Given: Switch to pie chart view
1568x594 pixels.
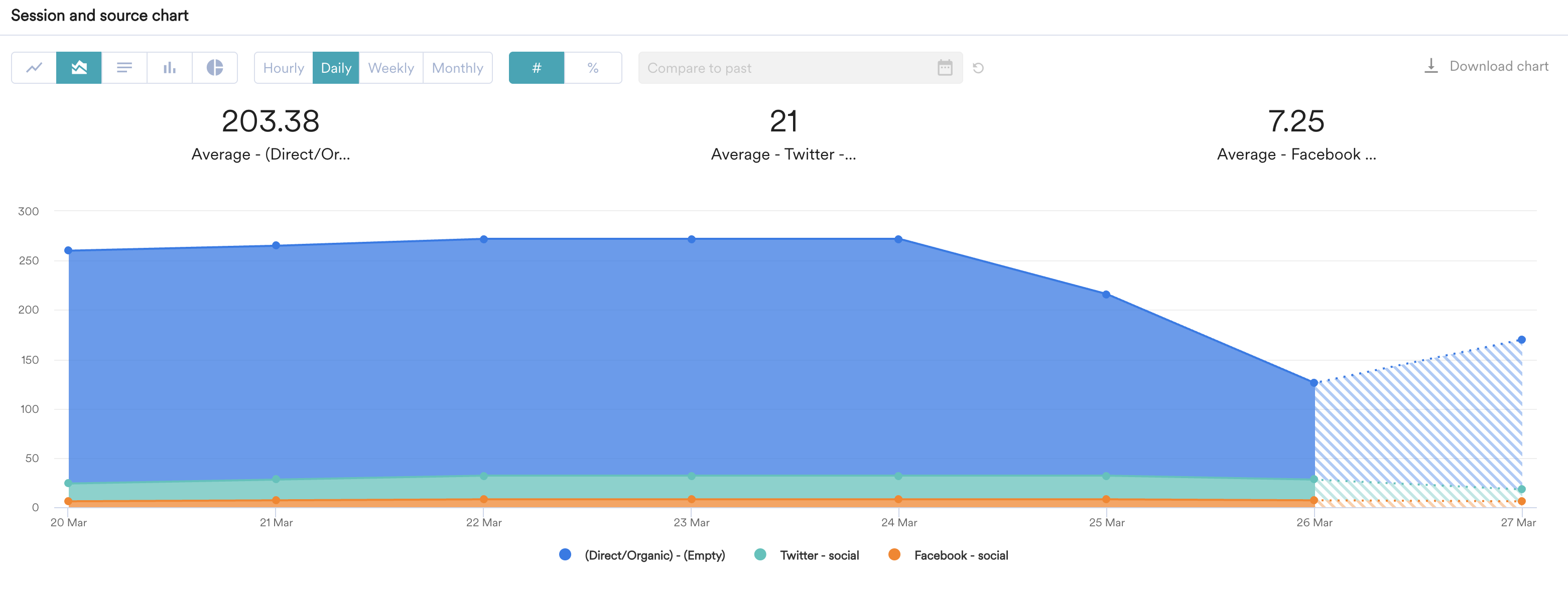Looking at the screenshot, I should 214,68.
